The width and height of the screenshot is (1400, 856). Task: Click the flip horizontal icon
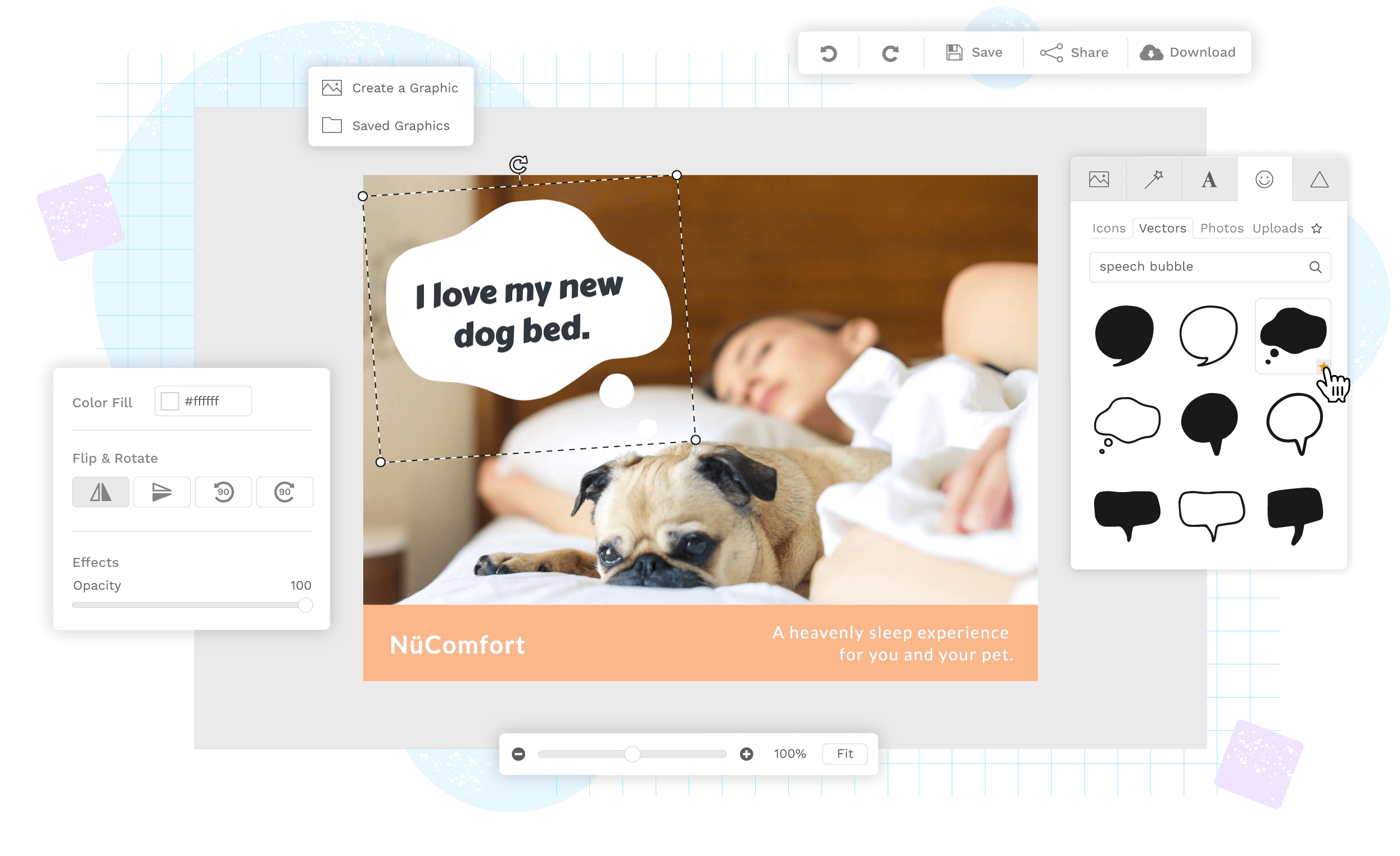(99, 491)
